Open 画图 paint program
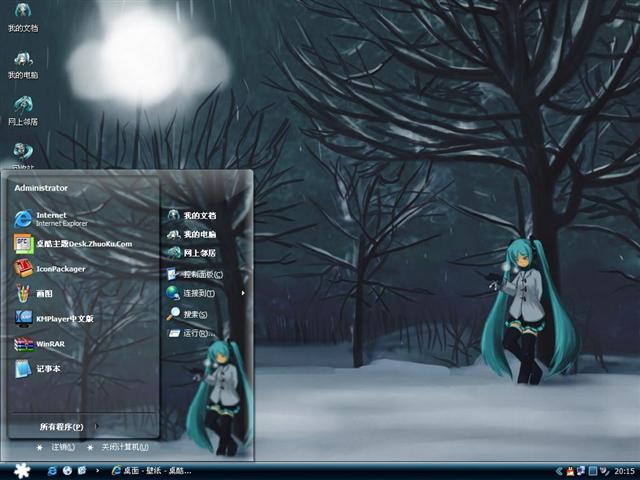 pyautogui.click(x=33, y=293)
